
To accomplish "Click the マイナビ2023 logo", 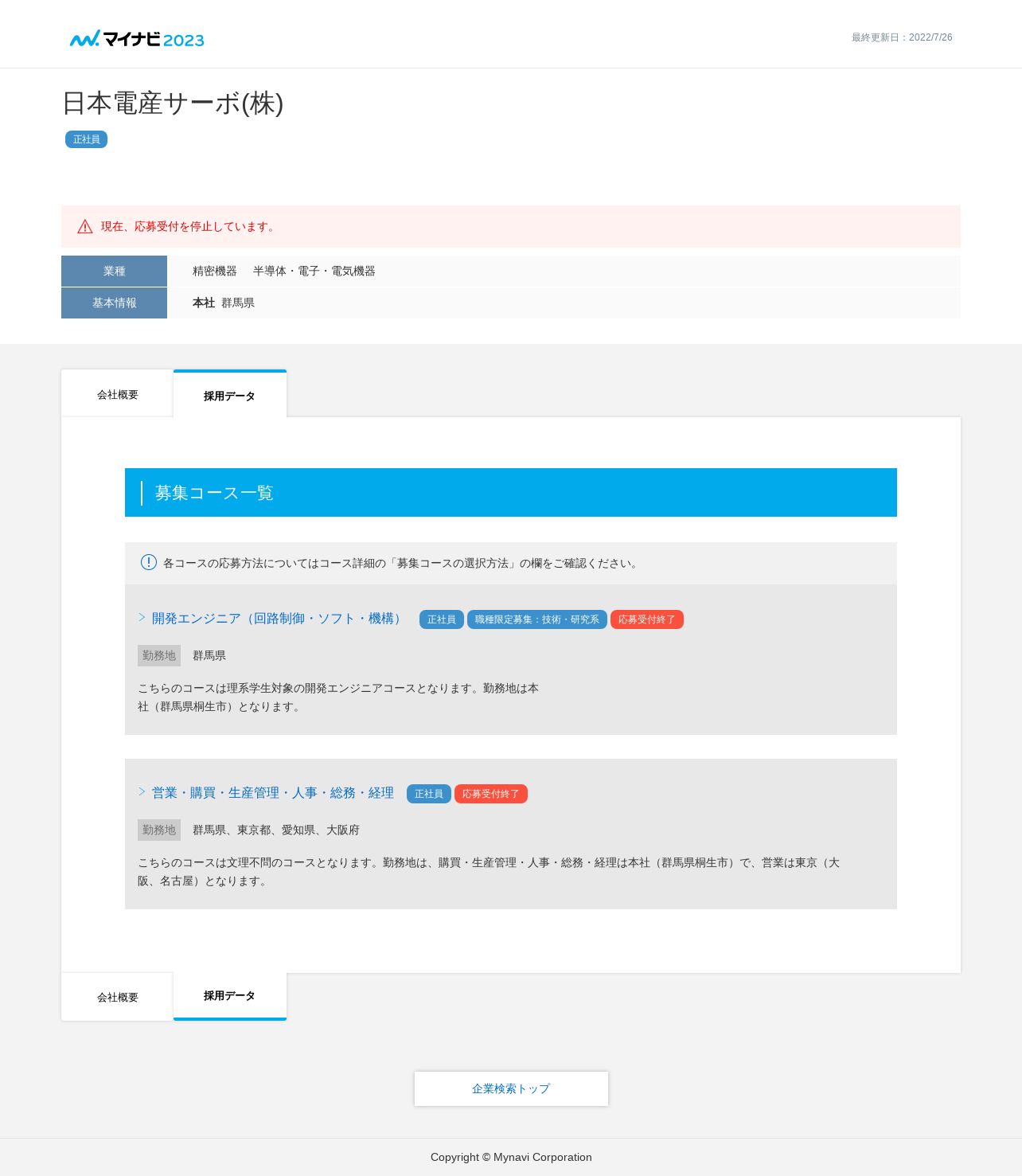I will [x=137, y=39].
